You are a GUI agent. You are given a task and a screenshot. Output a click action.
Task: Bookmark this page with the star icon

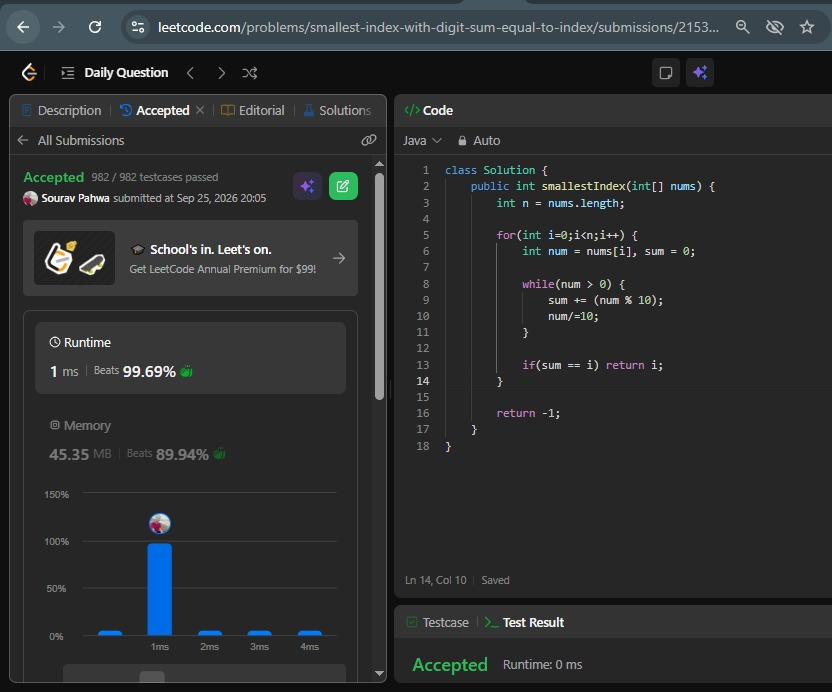pos(807,27)
